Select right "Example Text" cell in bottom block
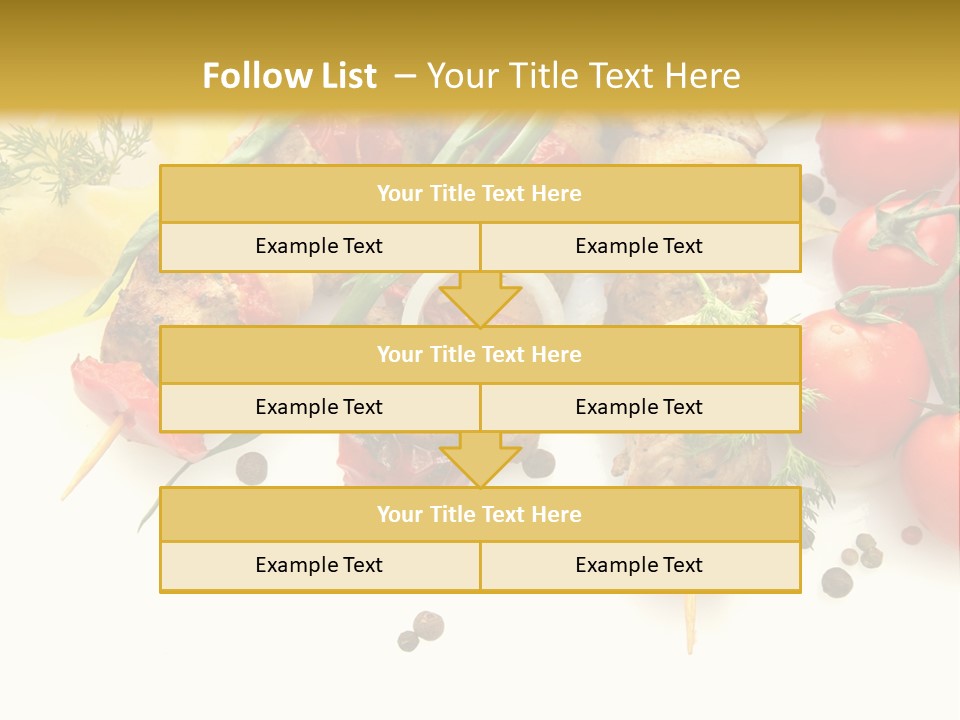The height and width of the screenshot is (720, 960). (639, 565)
